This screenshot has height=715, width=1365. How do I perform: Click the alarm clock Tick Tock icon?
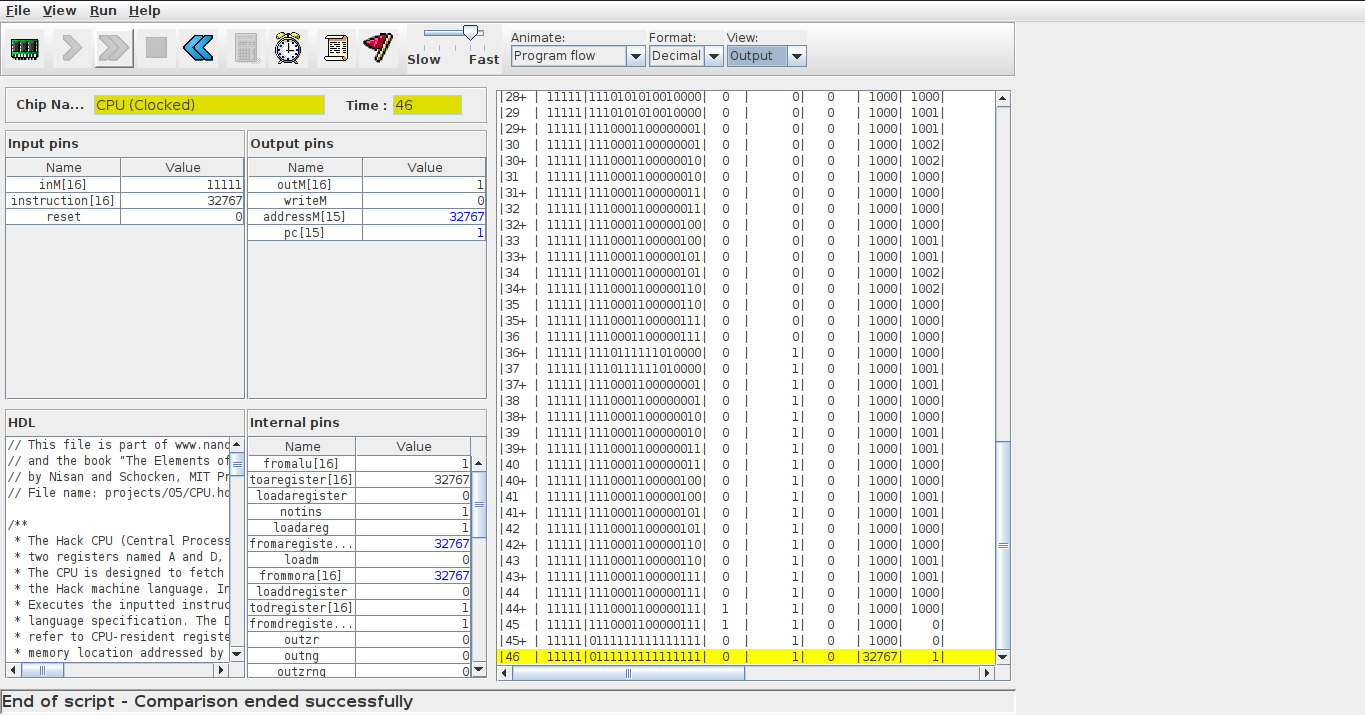tap(289, 48)
